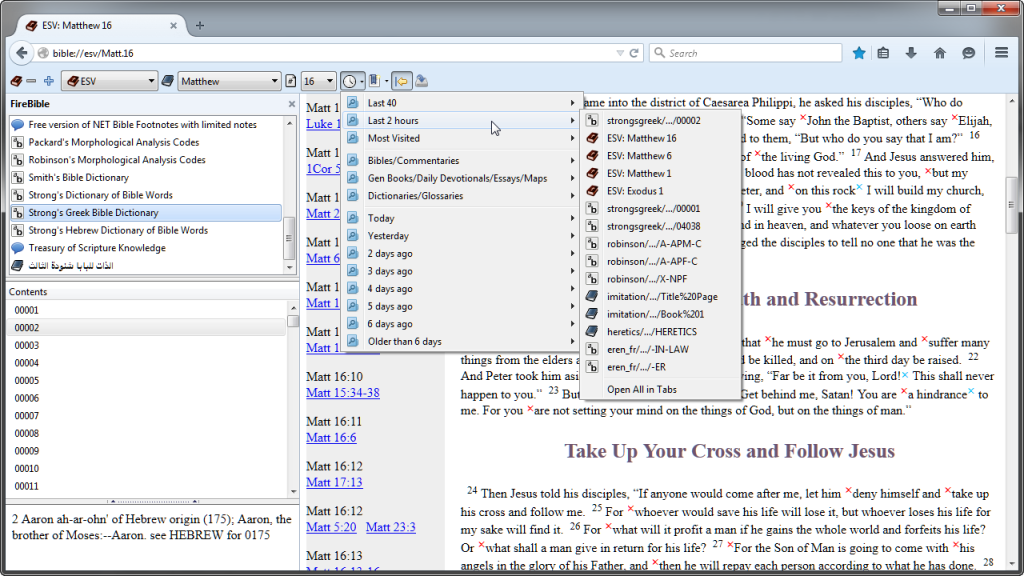This screenshot has width=1024, height=576.
Task: Open the downloads arrow icon
Action: (910, 53)
